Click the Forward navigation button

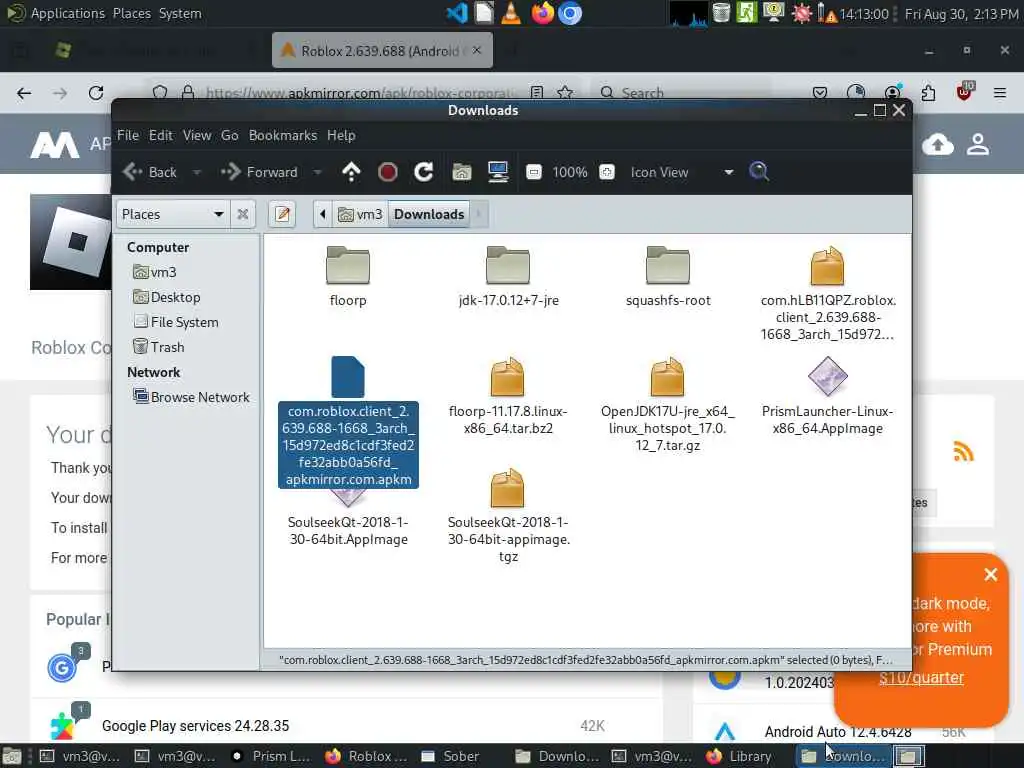(x=259, y=172)
